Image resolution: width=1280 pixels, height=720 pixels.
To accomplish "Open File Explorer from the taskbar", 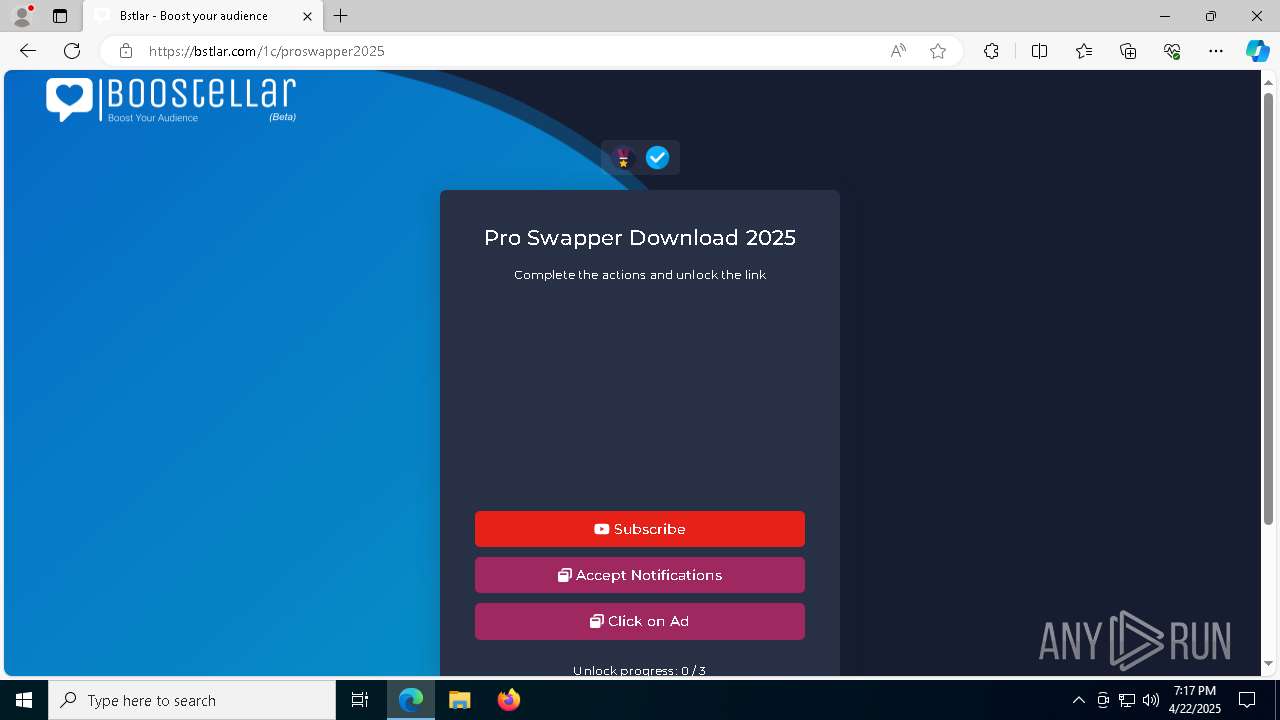I will [459, 700].
